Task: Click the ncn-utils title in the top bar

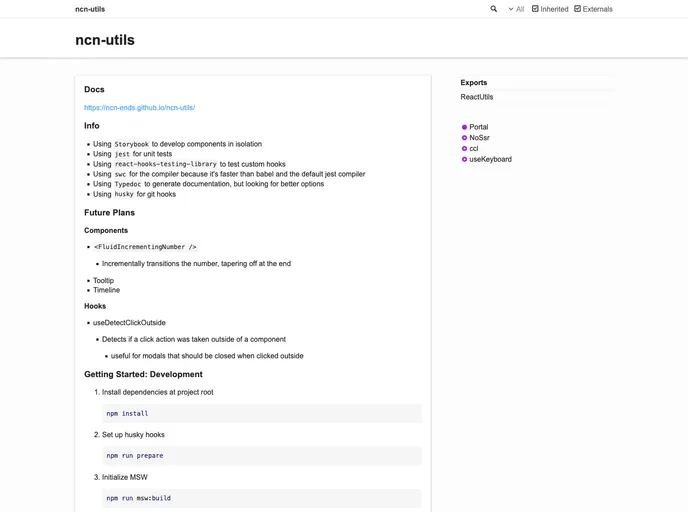Action: click(x=90, y=9)
